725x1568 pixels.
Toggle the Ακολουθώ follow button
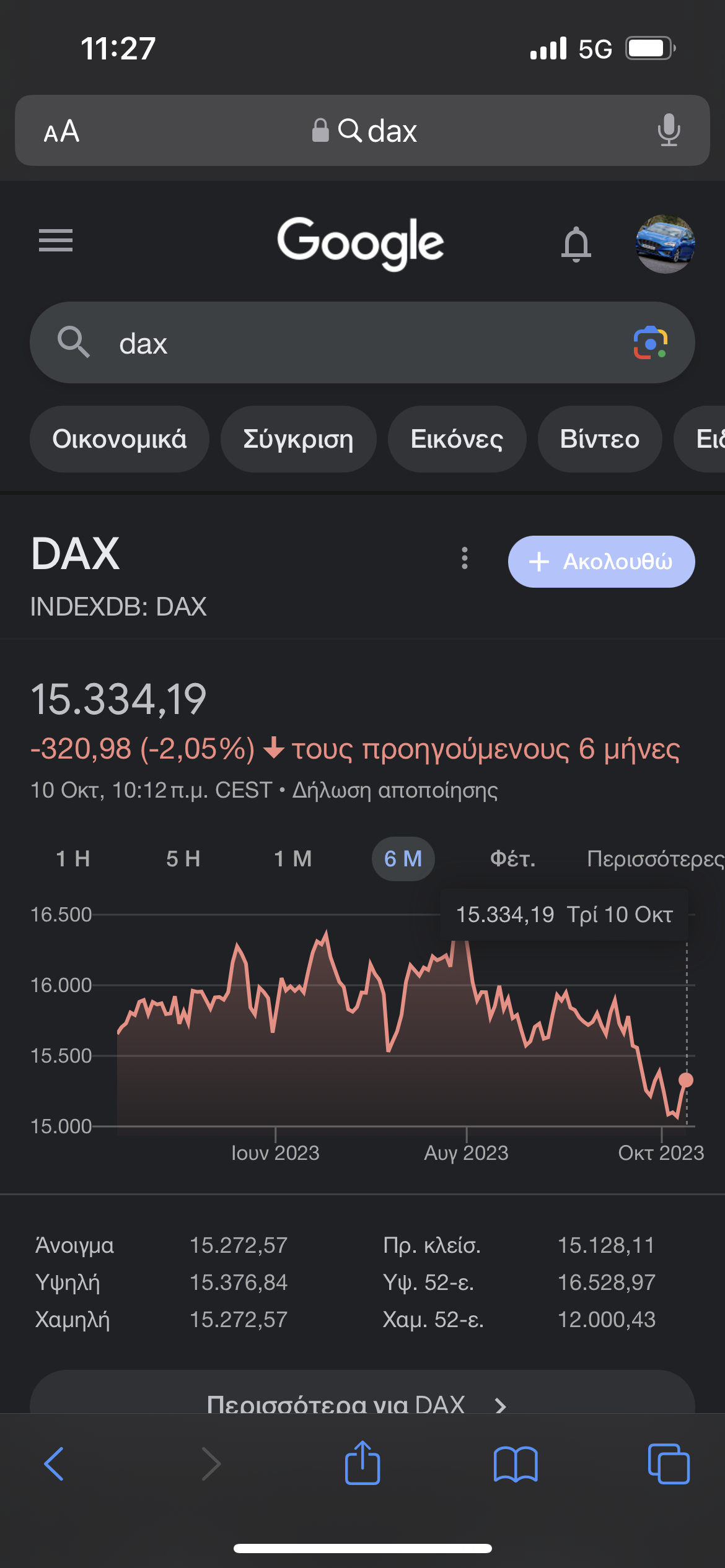(x=601, y=562)
